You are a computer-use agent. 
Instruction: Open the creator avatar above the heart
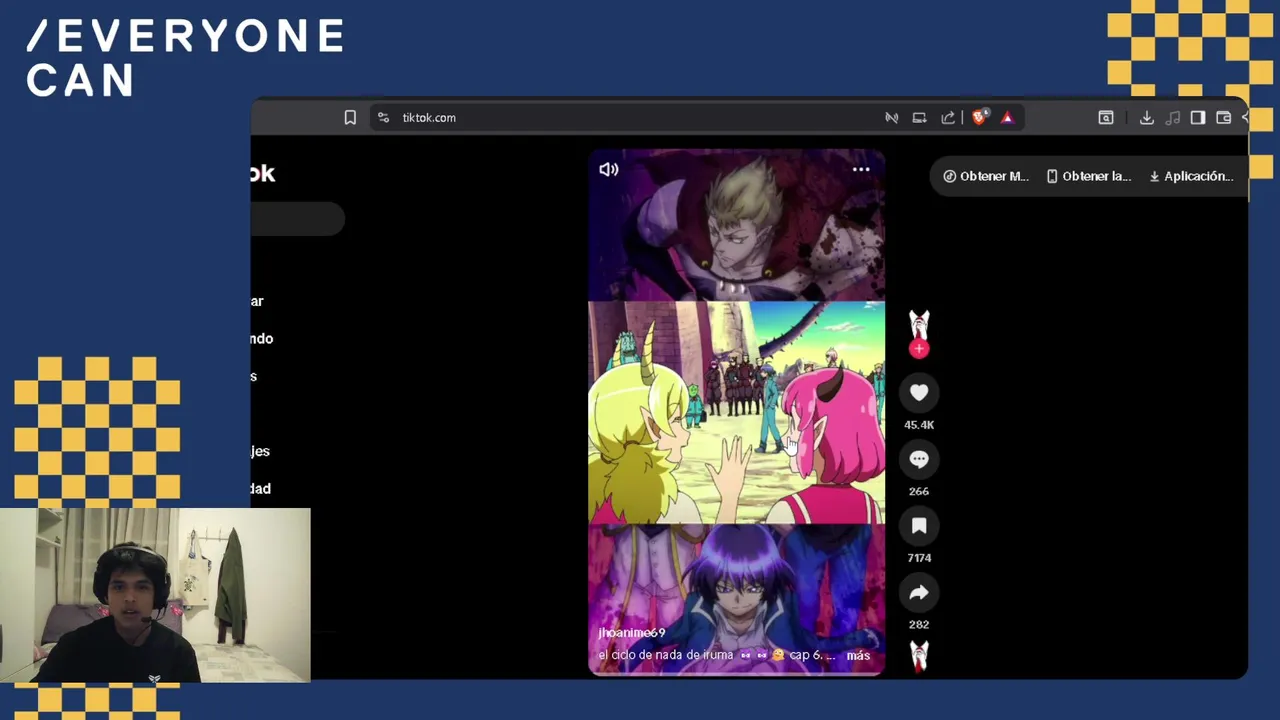[x=919, y=325]
